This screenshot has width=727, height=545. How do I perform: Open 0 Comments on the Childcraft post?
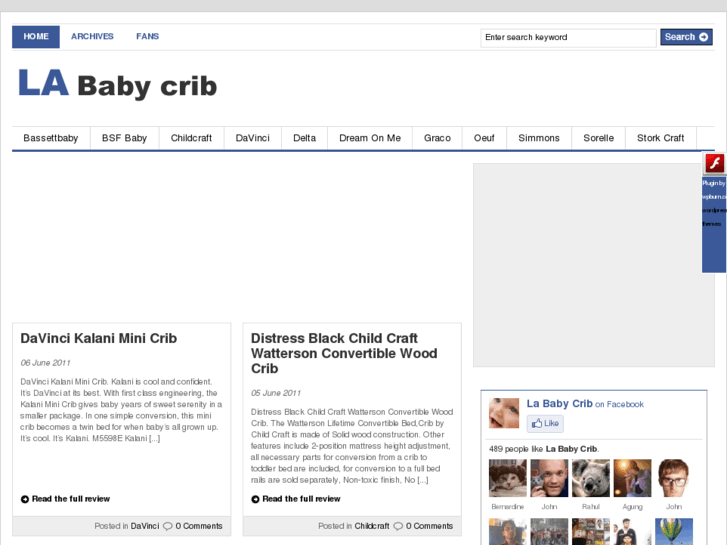click(429, 526)
